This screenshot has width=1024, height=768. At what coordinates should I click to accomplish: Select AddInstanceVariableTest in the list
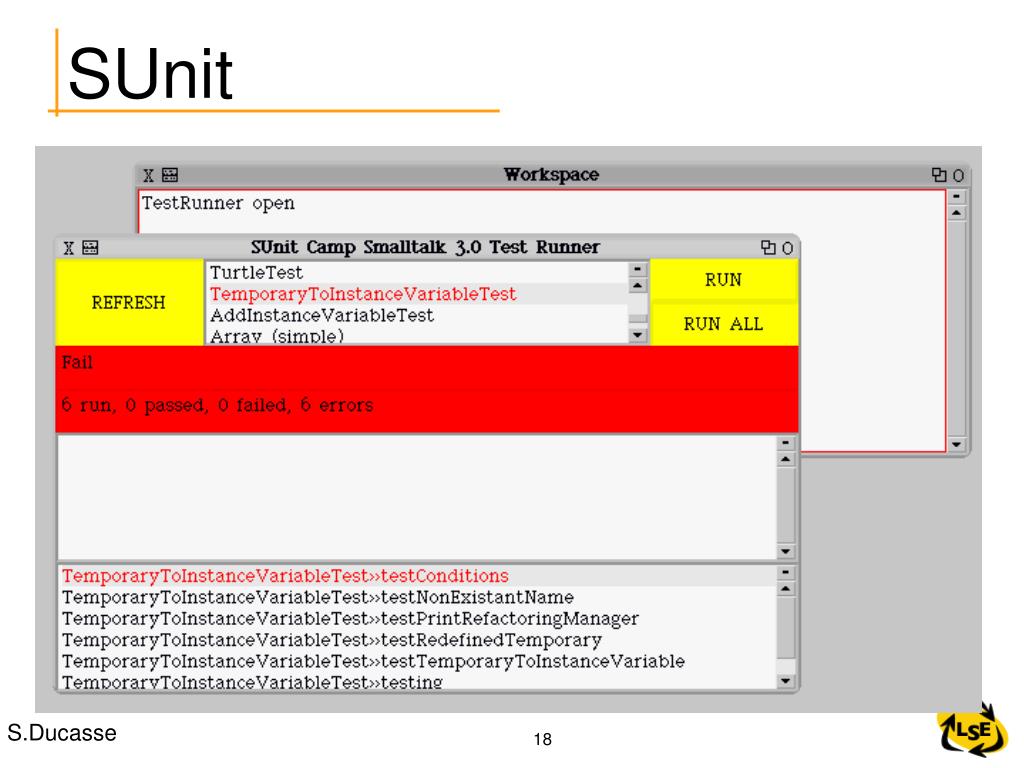coord(417,315)
